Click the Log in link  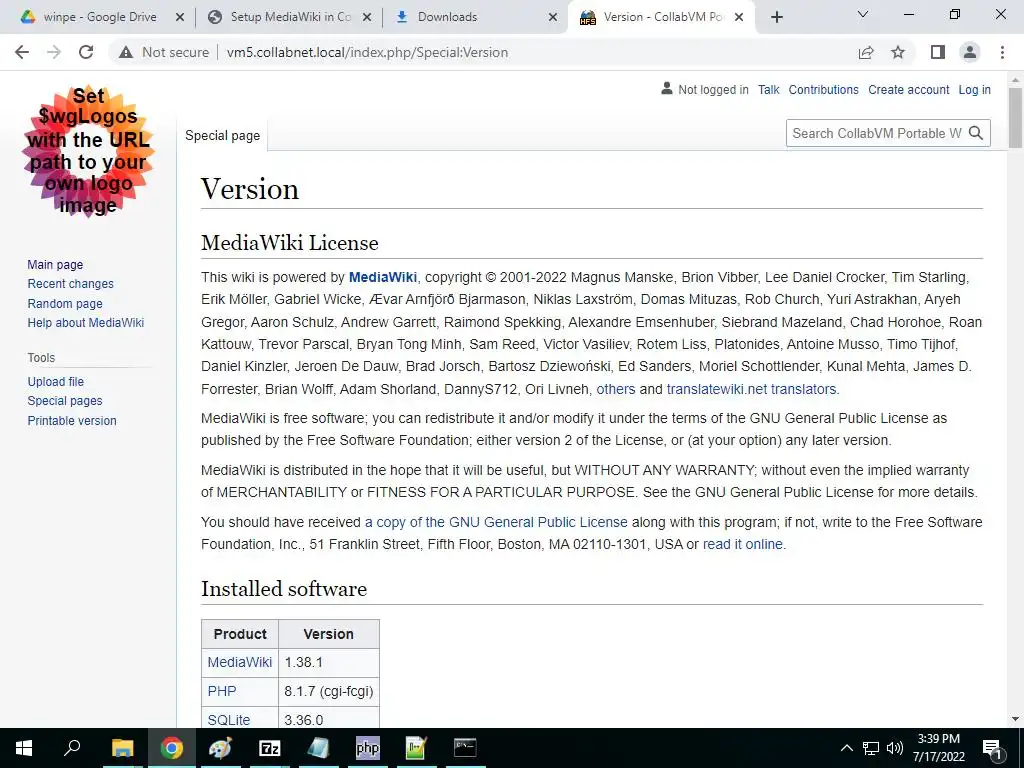point(974,90)
